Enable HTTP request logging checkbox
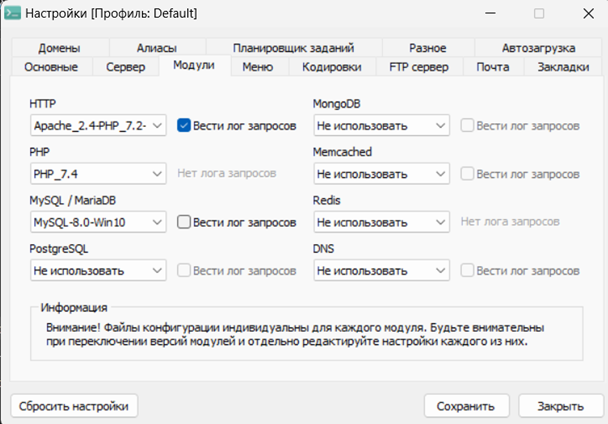The height and width of the screenshot is (424, 608). click(184, 125)
